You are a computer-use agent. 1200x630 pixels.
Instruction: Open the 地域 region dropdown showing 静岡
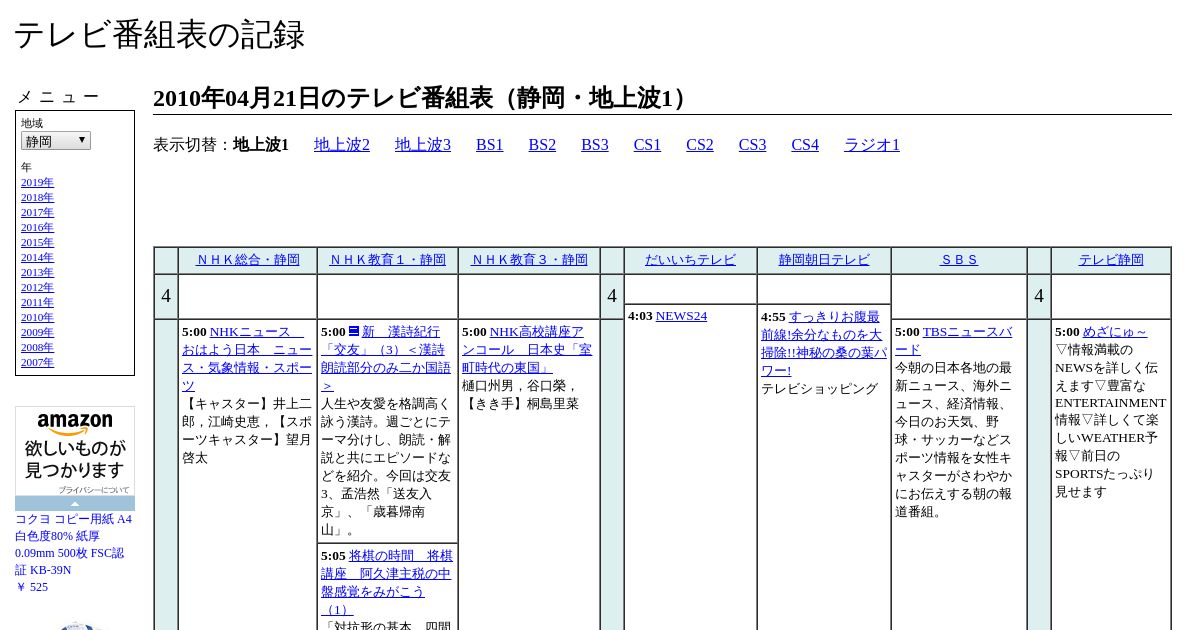click(56, 141)
